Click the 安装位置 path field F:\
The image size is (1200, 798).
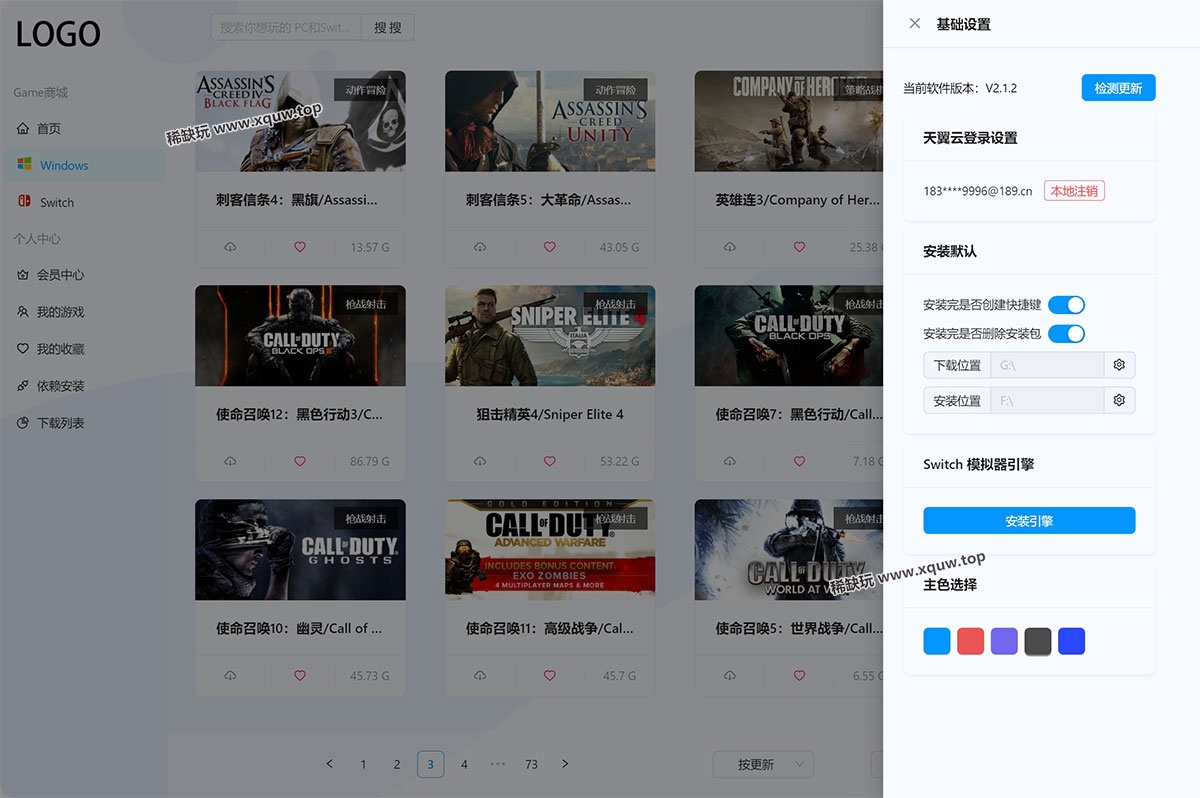pos(1047,400)
